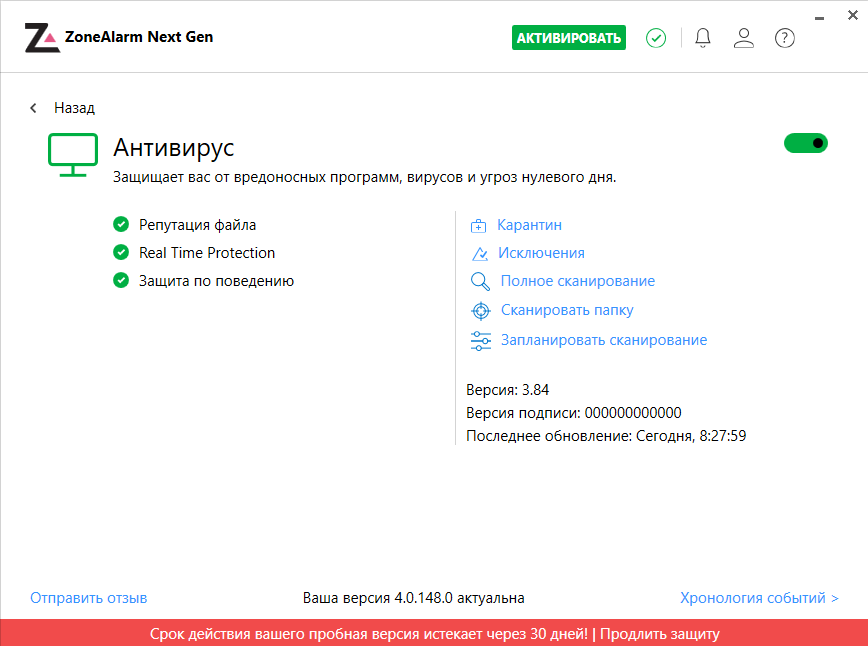Screen dimensions: 868x646
Task: Click Версия: 3.84 text
Action: coord(507,390)
